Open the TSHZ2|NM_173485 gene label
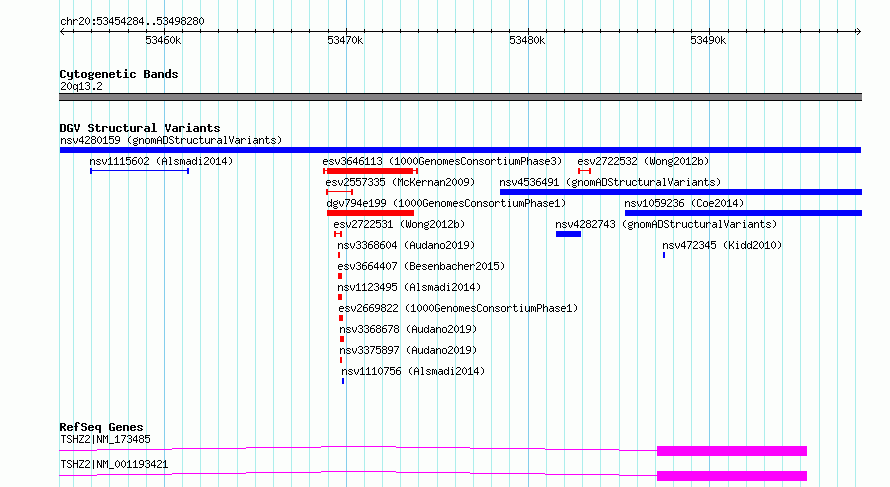 106,439
